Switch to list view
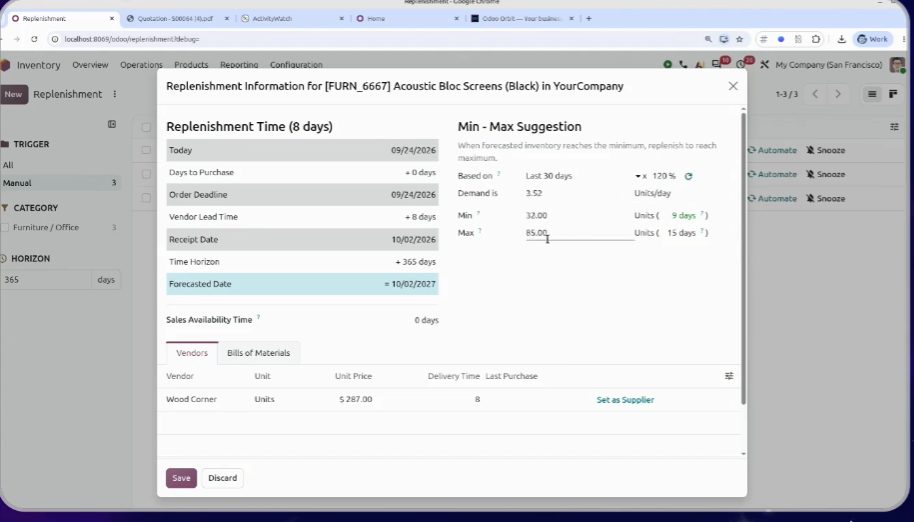 pos(872,94)
